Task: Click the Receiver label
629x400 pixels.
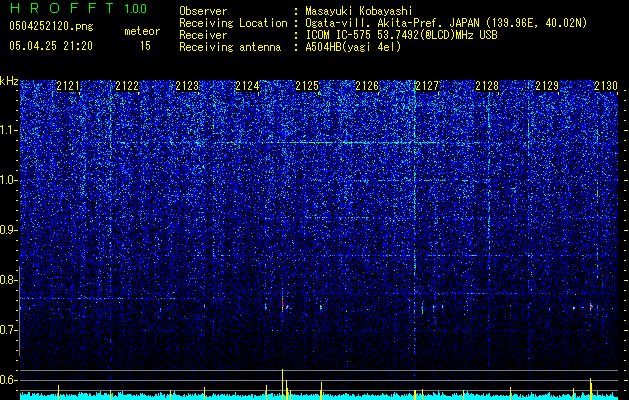Action: (203, 35)
